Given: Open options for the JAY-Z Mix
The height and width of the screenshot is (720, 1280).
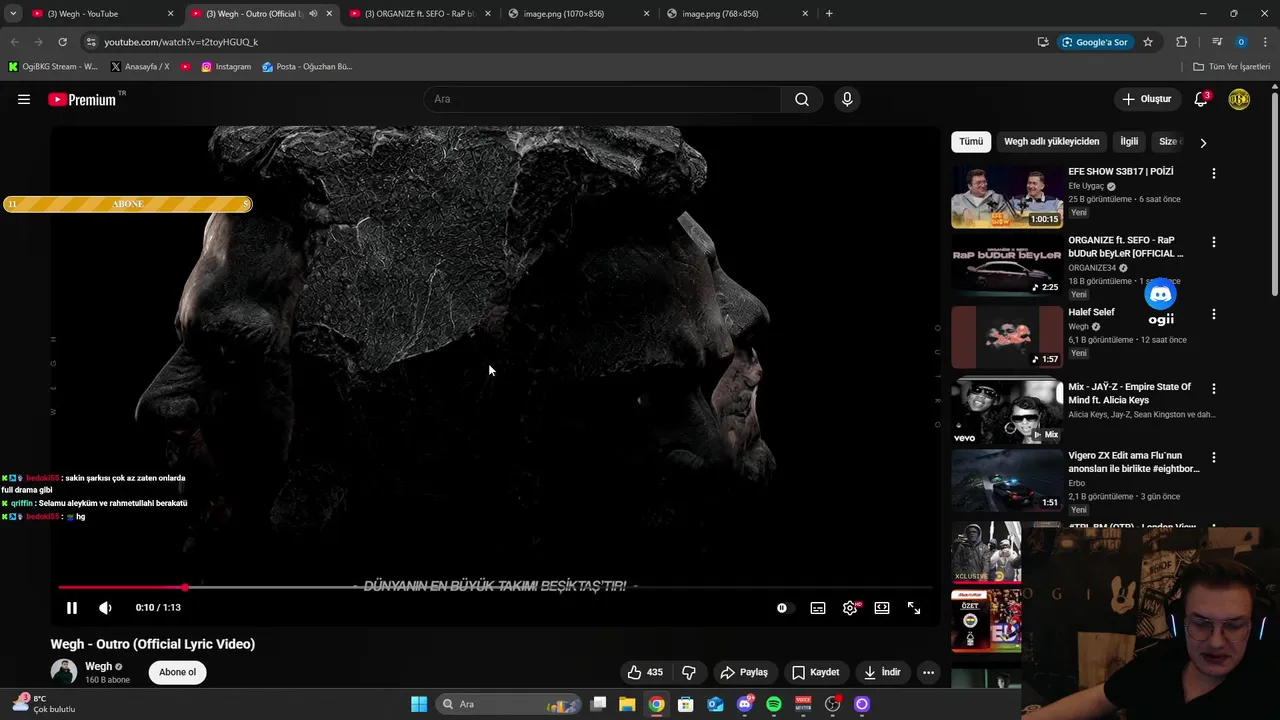Looking at the screenshot, I should pyautogui.click(x=1214, y=388).
